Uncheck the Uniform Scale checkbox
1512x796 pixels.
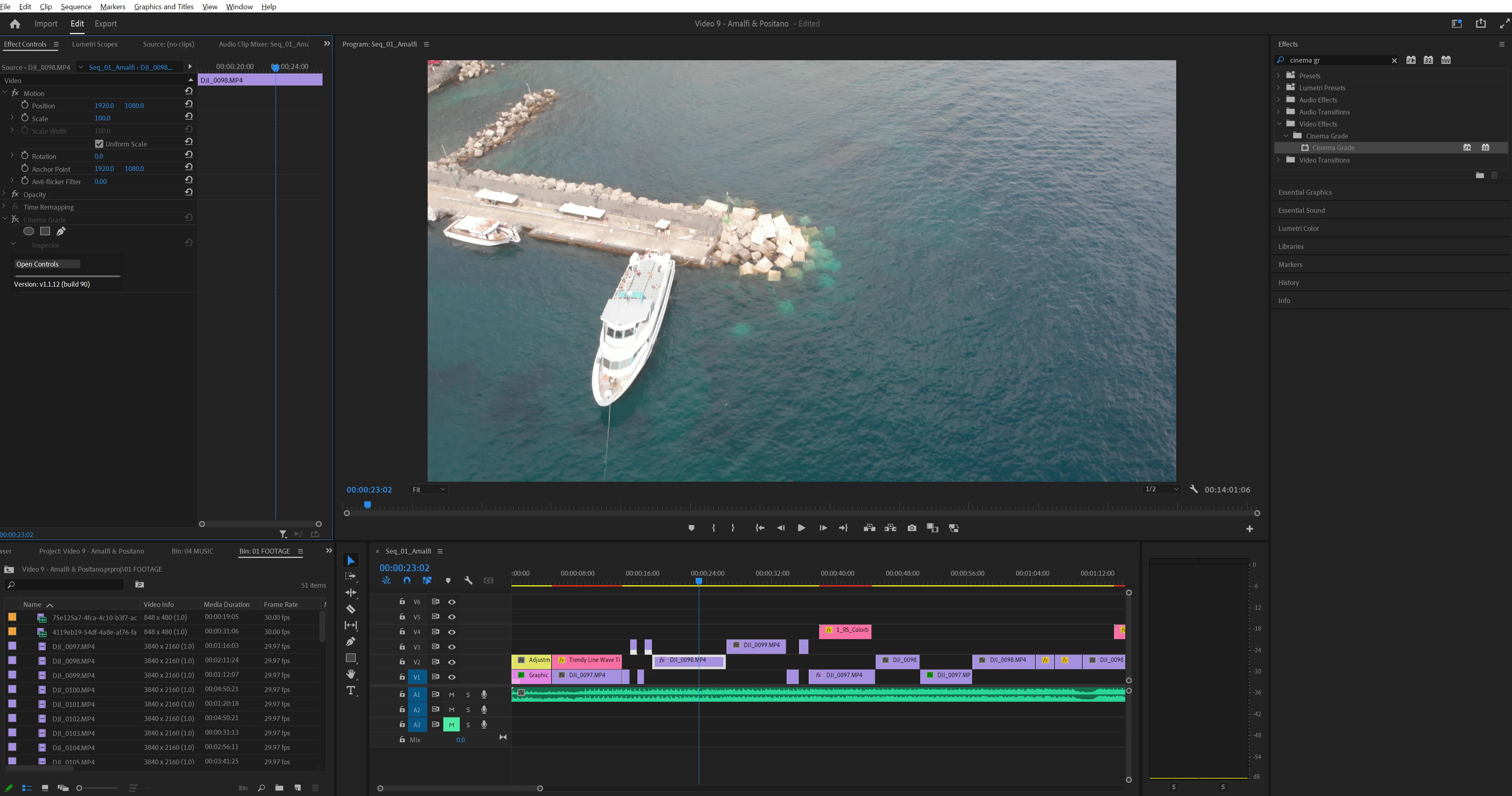pos(99,144)
